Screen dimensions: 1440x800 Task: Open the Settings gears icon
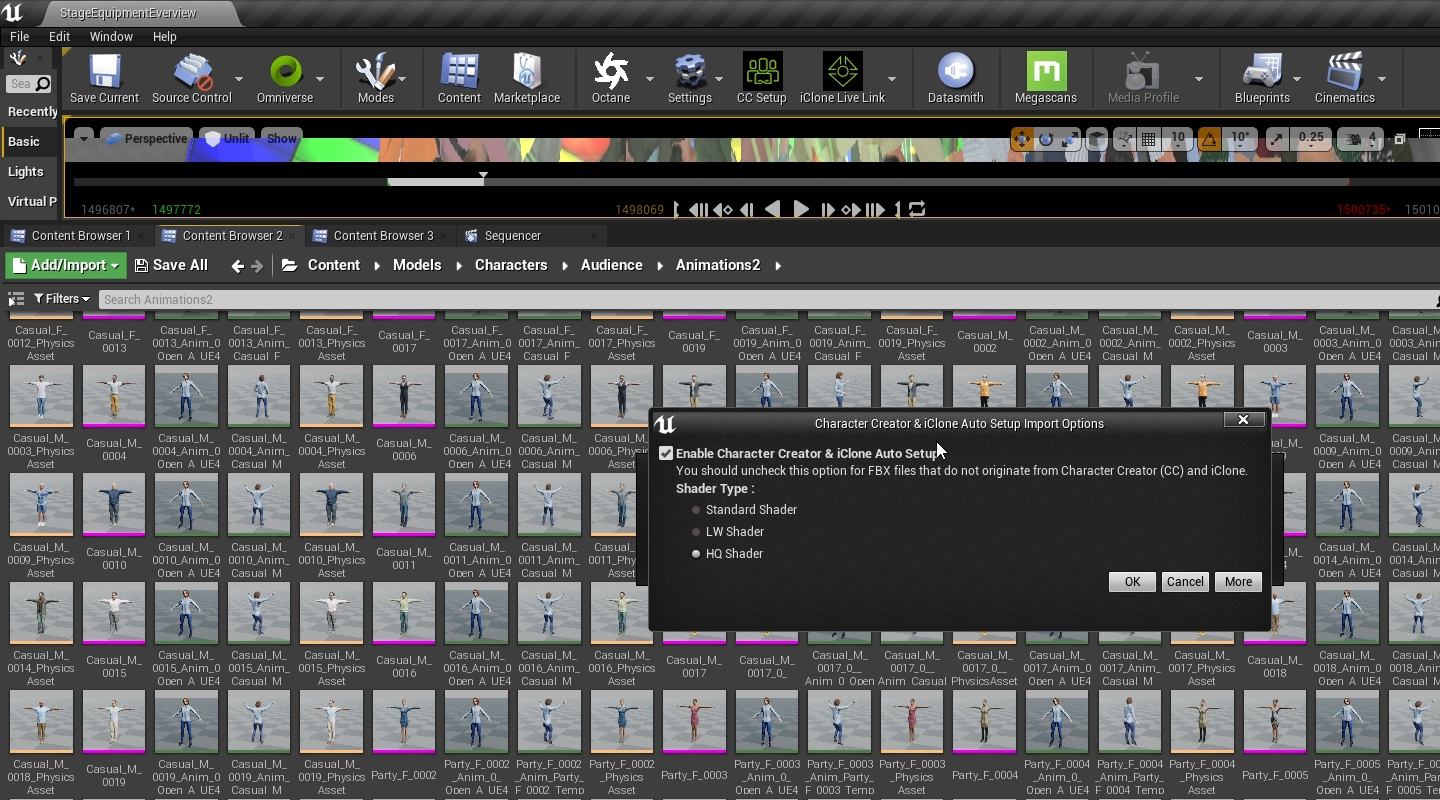click(689, 78)
